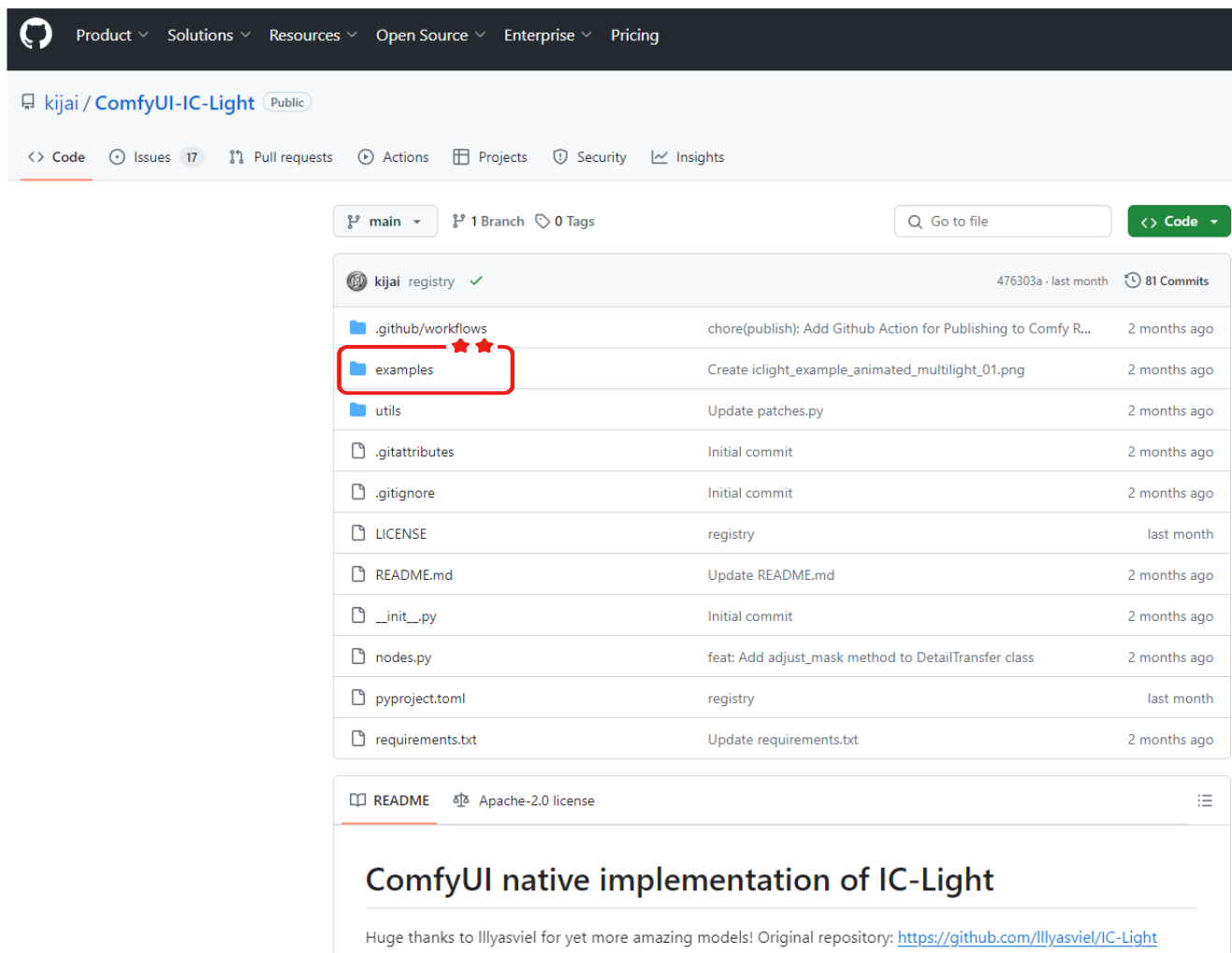Open the 'Update patches.py' commit message
The height and width of the screenshot is (953, 1232).
[x=765, y=411]
